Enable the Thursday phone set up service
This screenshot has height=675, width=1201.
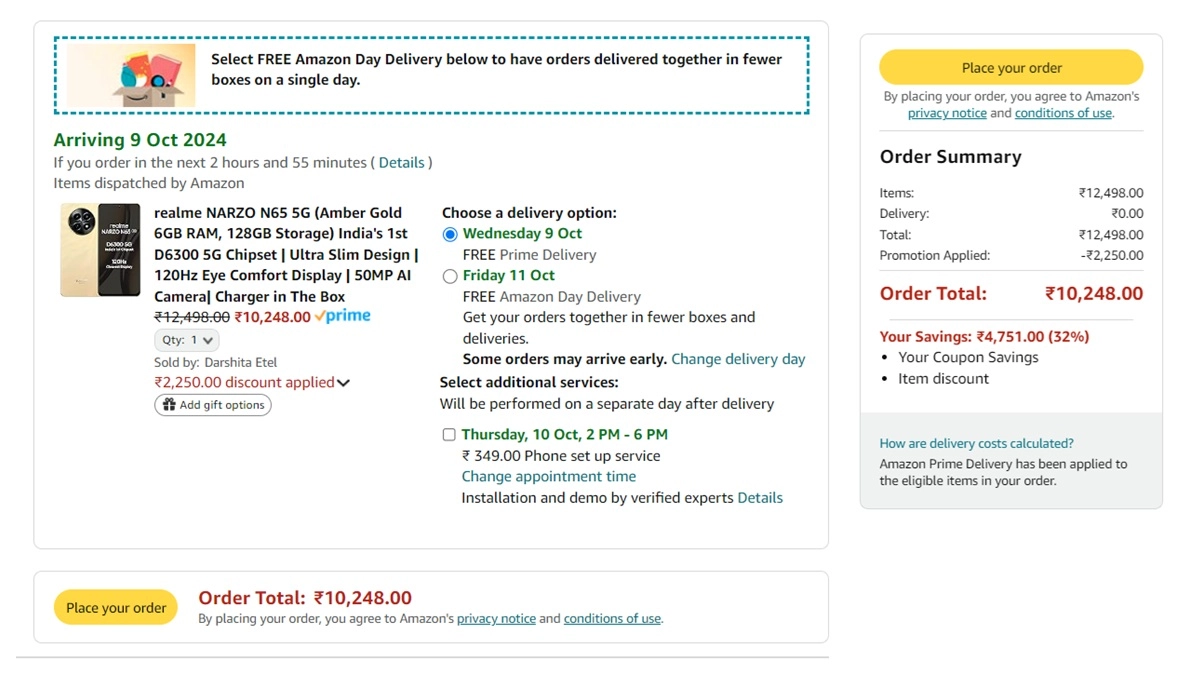pos(449,434)
